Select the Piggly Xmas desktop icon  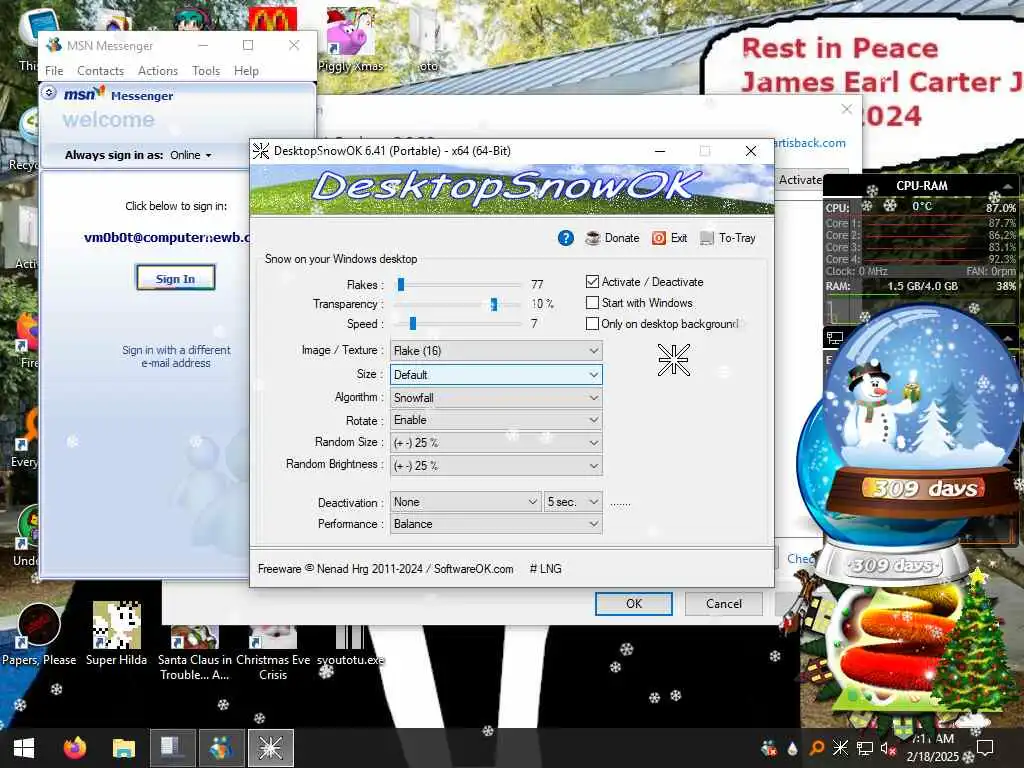(x=350, y=39)
